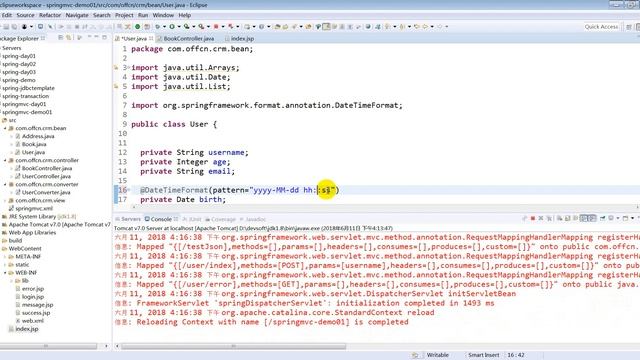Viewport: 640px width, 360px height.
Task: Expand the META-INF folder
Action: pyautogui.click(x=5, y=257)
